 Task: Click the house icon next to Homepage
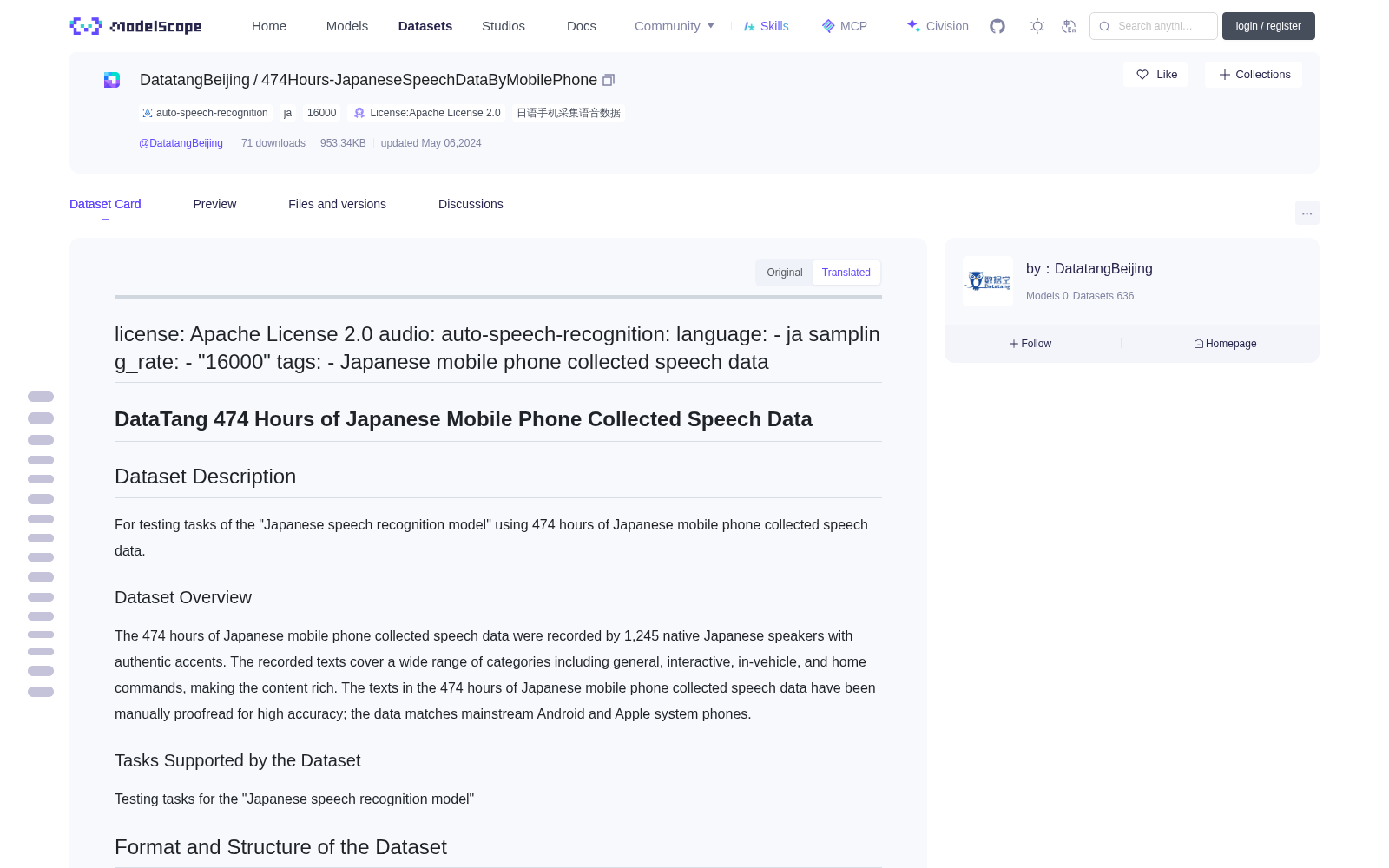coord(1199,344)
